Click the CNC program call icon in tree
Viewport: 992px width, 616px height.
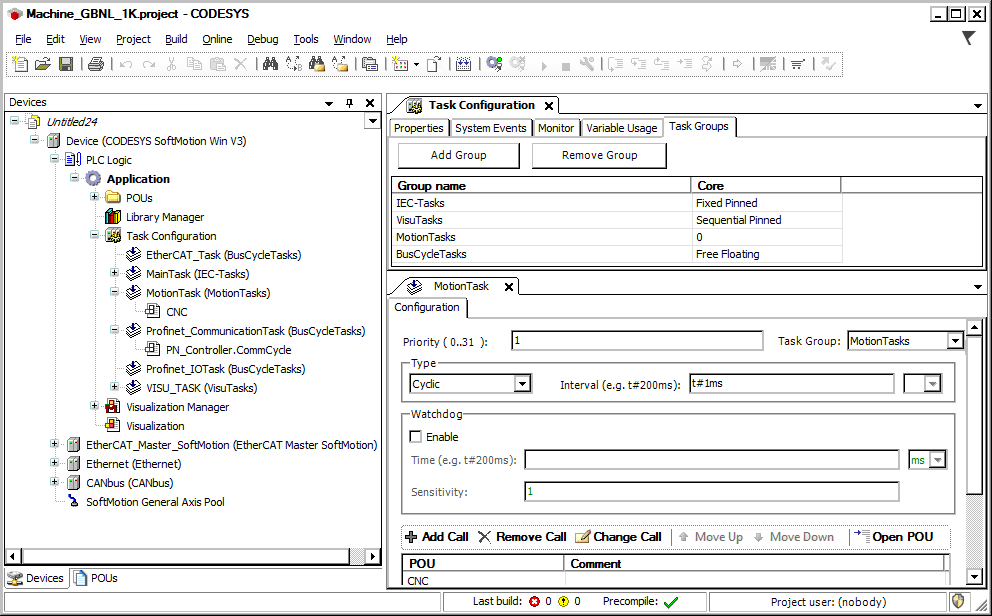[152, 311]
